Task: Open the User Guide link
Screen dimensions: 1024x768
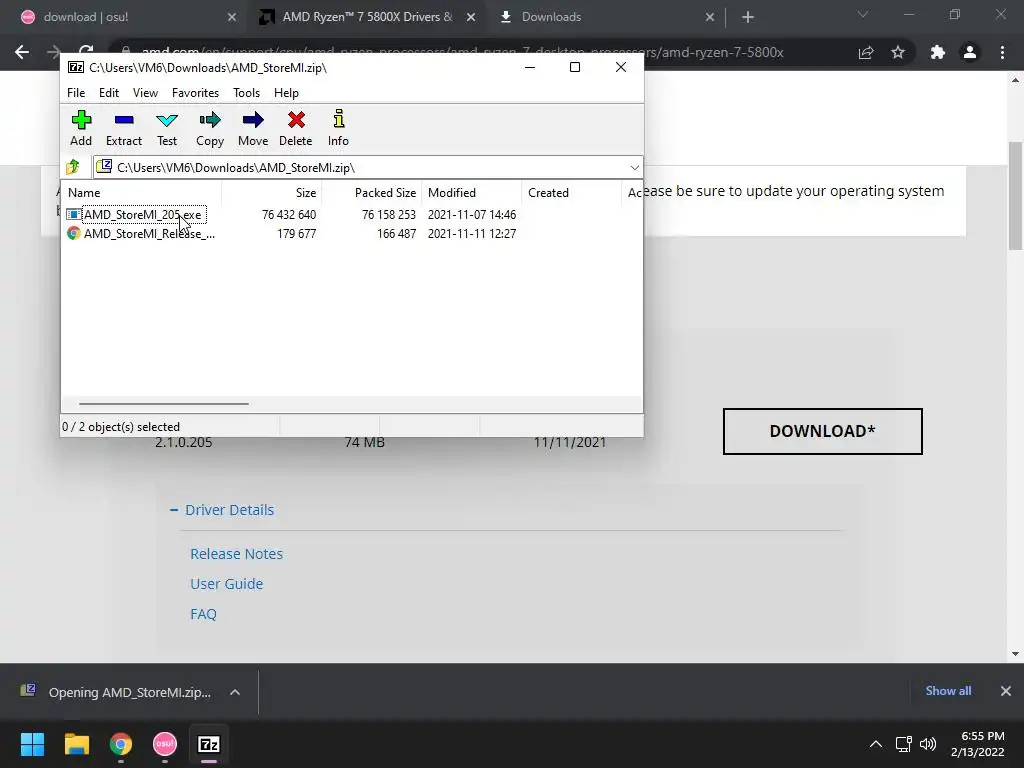Action: [227, 584]
